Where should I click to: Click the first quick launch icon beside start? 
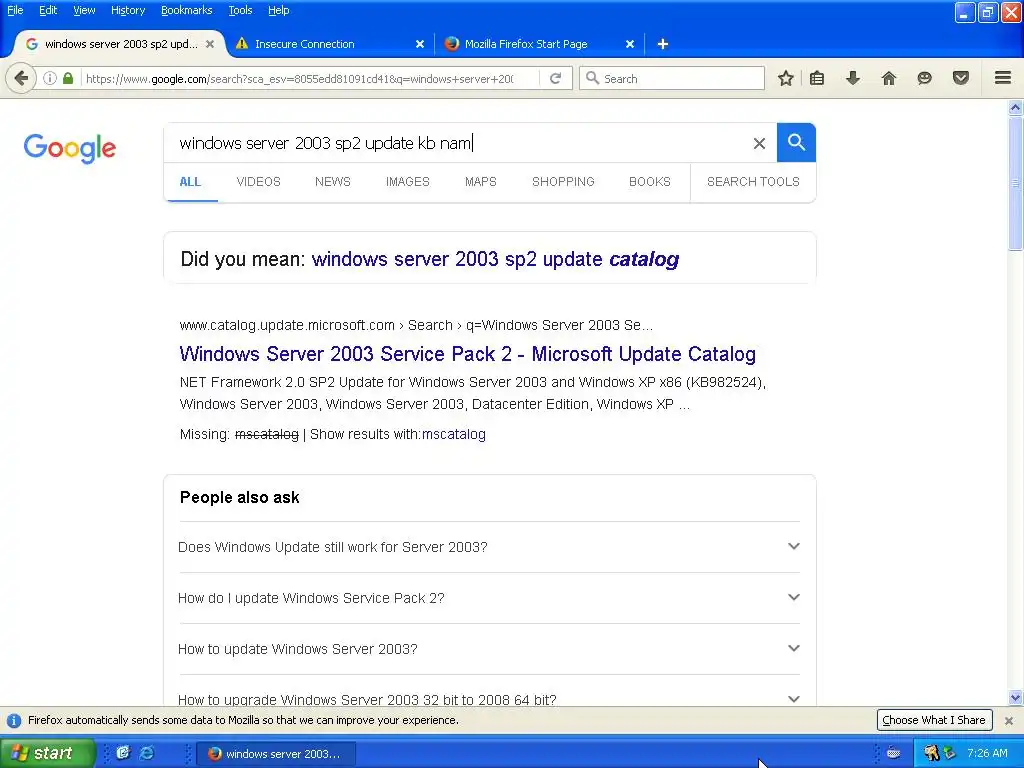[x=123, y=753]
